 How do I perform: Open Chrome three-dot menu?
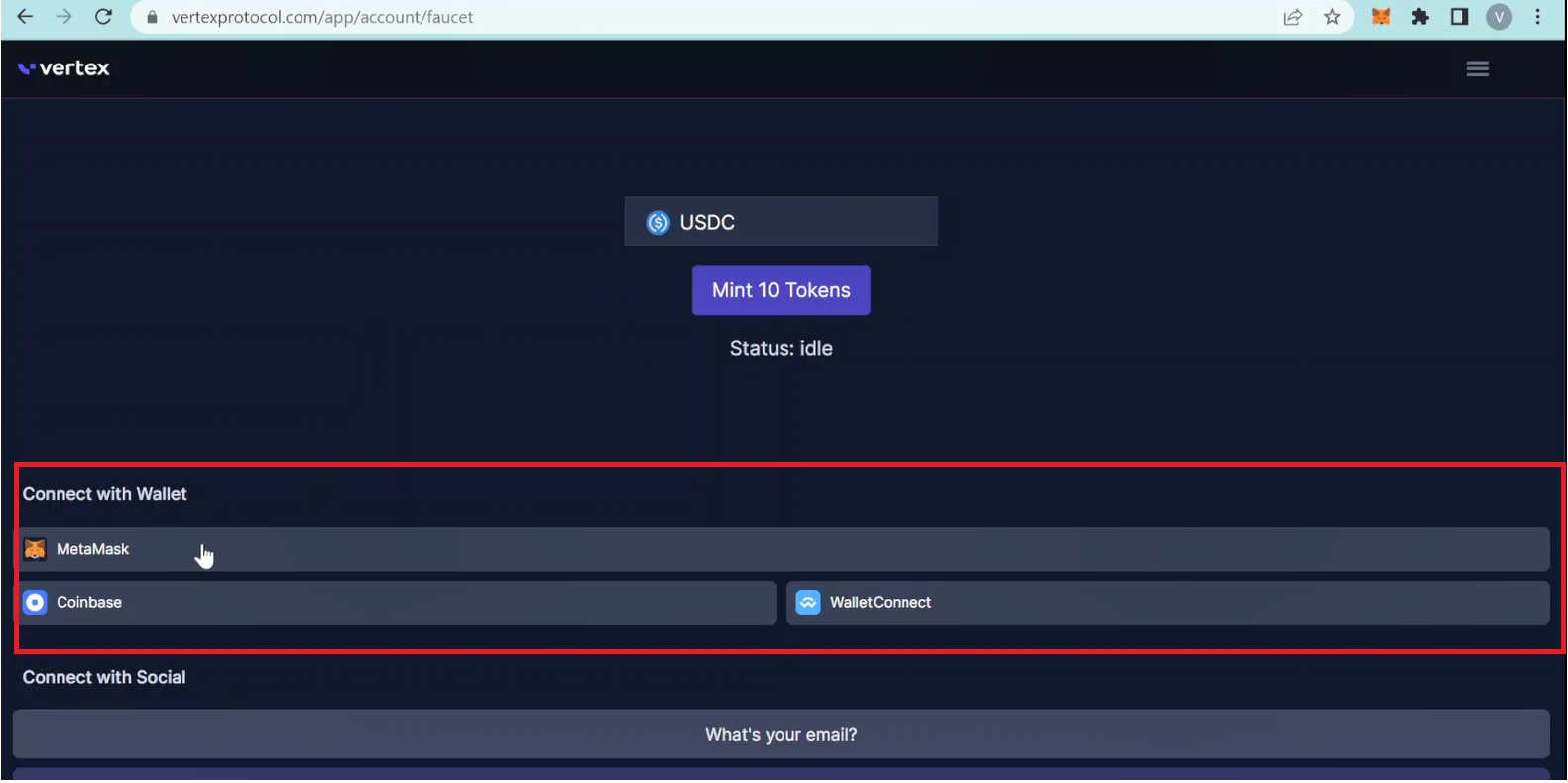[1538, 17]
